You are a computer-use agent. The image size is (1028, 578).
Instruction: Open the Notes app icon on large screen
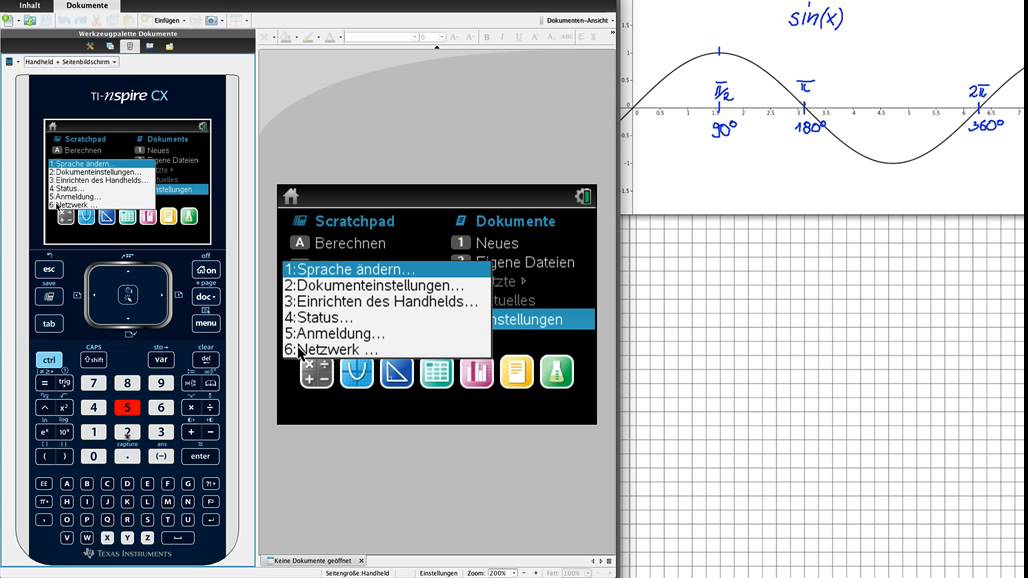(x=517, y=372)
